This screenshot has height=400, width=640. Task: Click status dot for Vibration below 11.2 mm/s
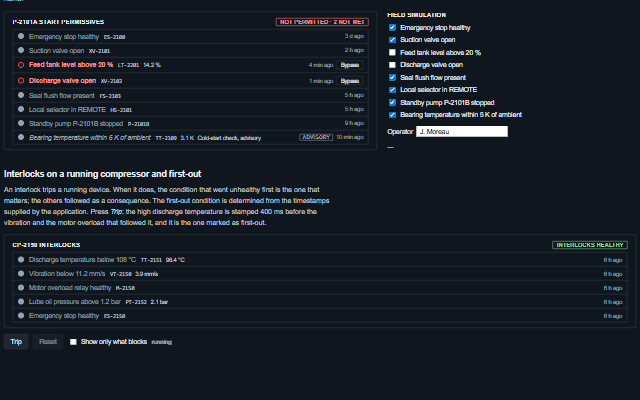pyautogui.click(x=21, y=273)
